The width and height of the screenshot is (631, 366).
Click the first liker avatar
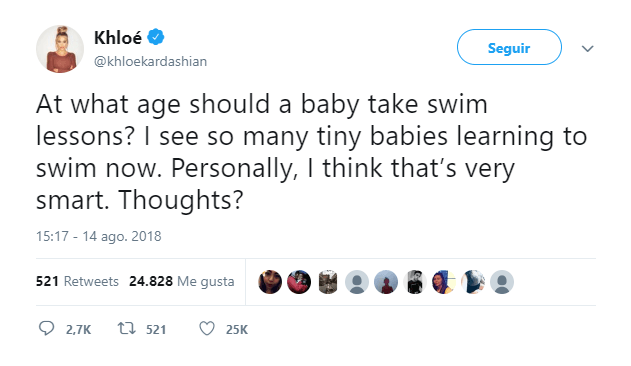click(x=270, y=282)
